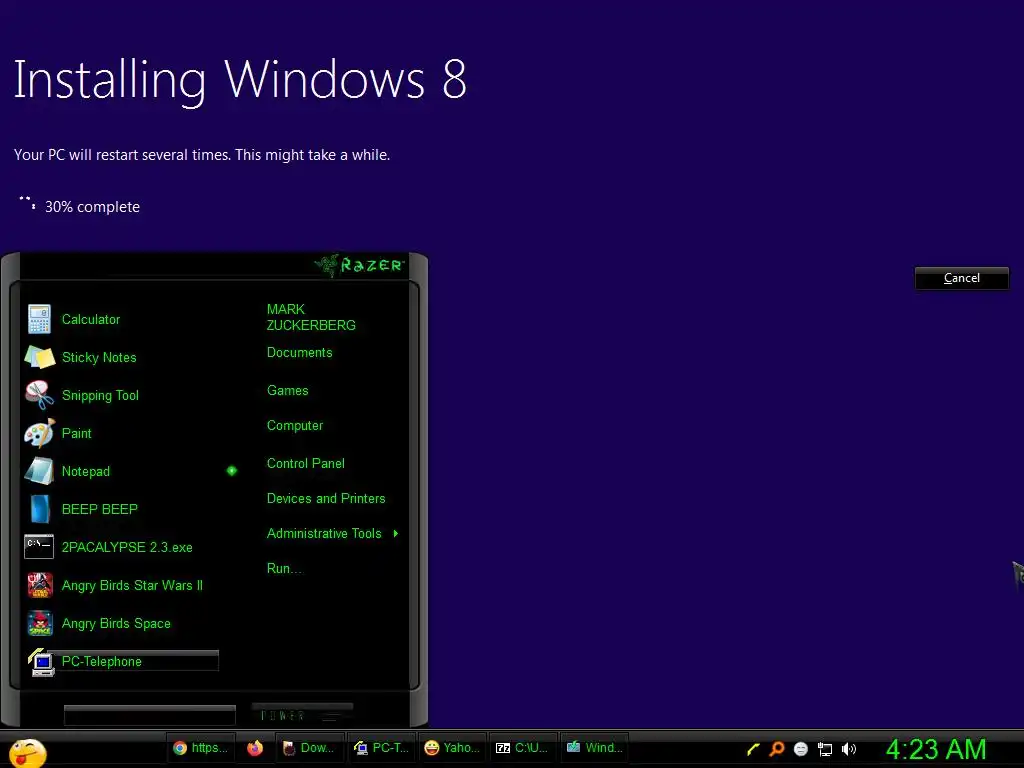The image size is (1024, 768).
Task: Click the POWER button in start menu
Action: point(302,714)
